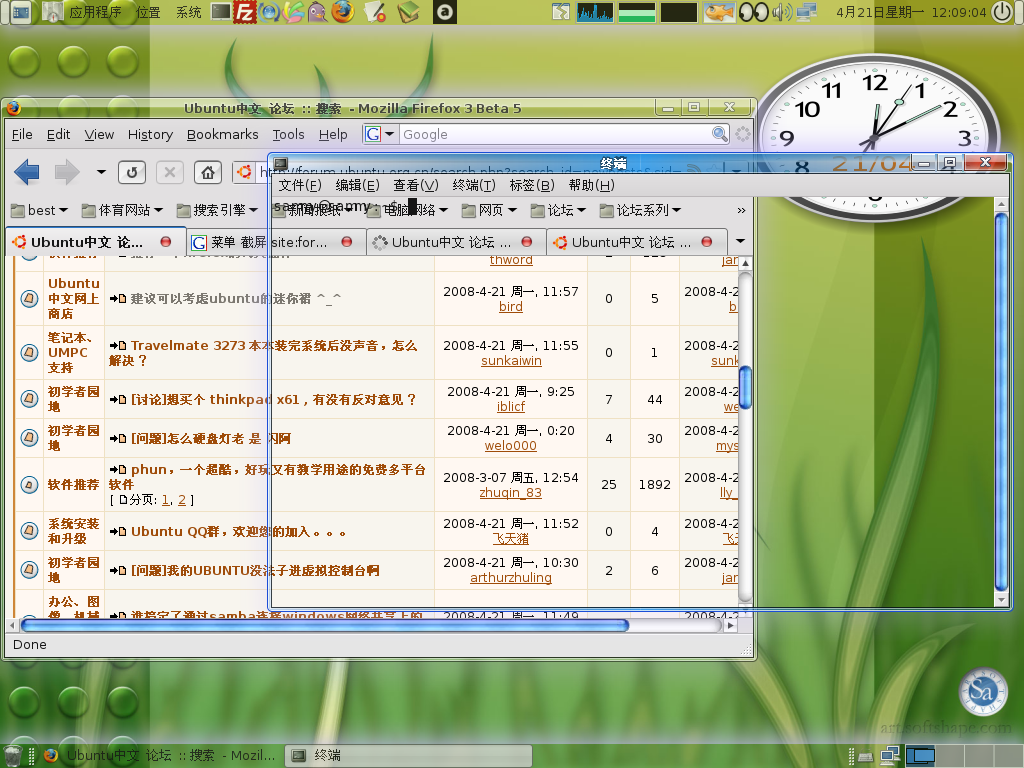Click the system monitor graph applet

coord(595,12)
